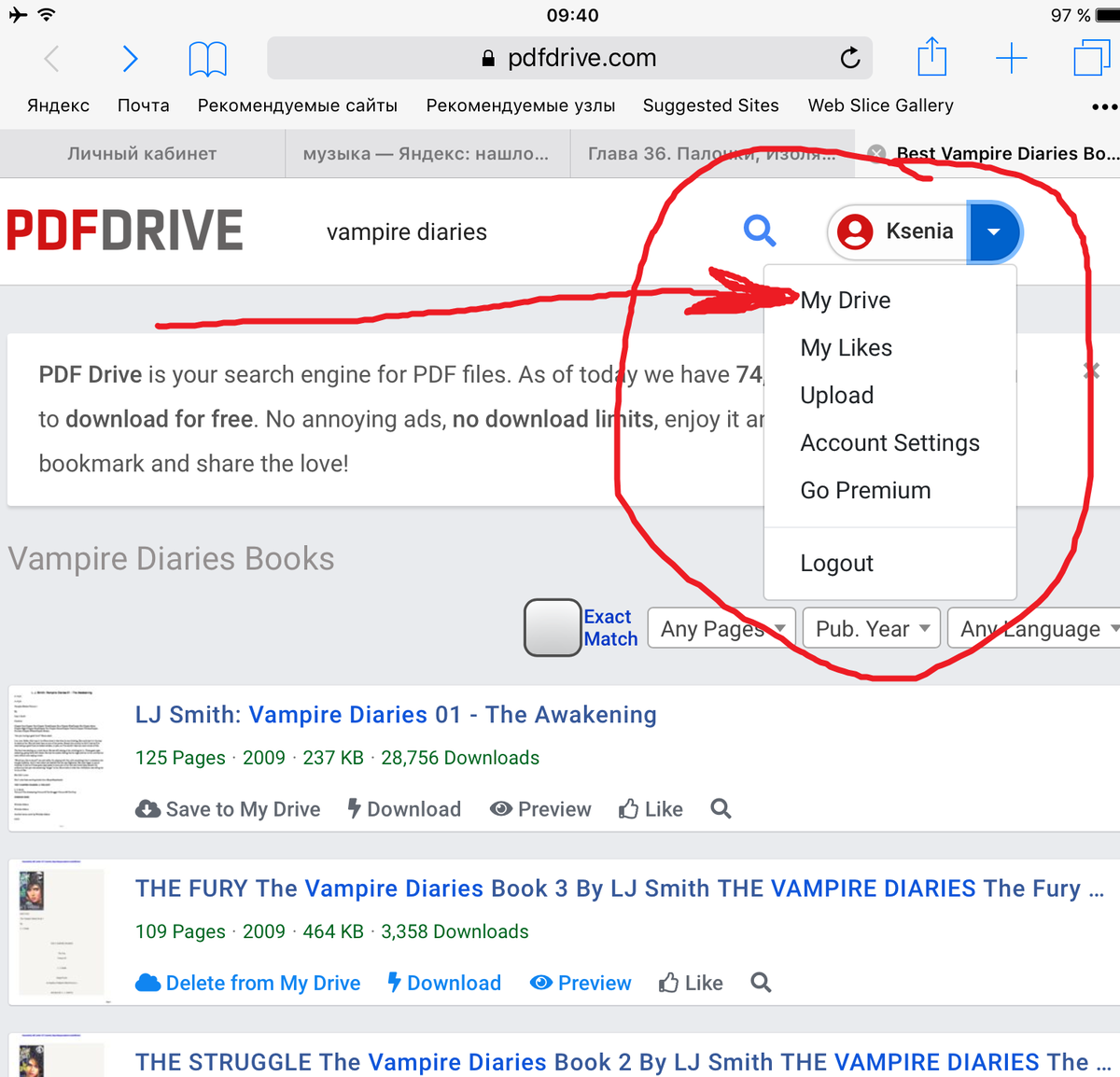The height and width of the screenshot is (1077, 1120).
Task: Open the Рекомендуемые узлы bookmark
Action: tap(521, 105)
